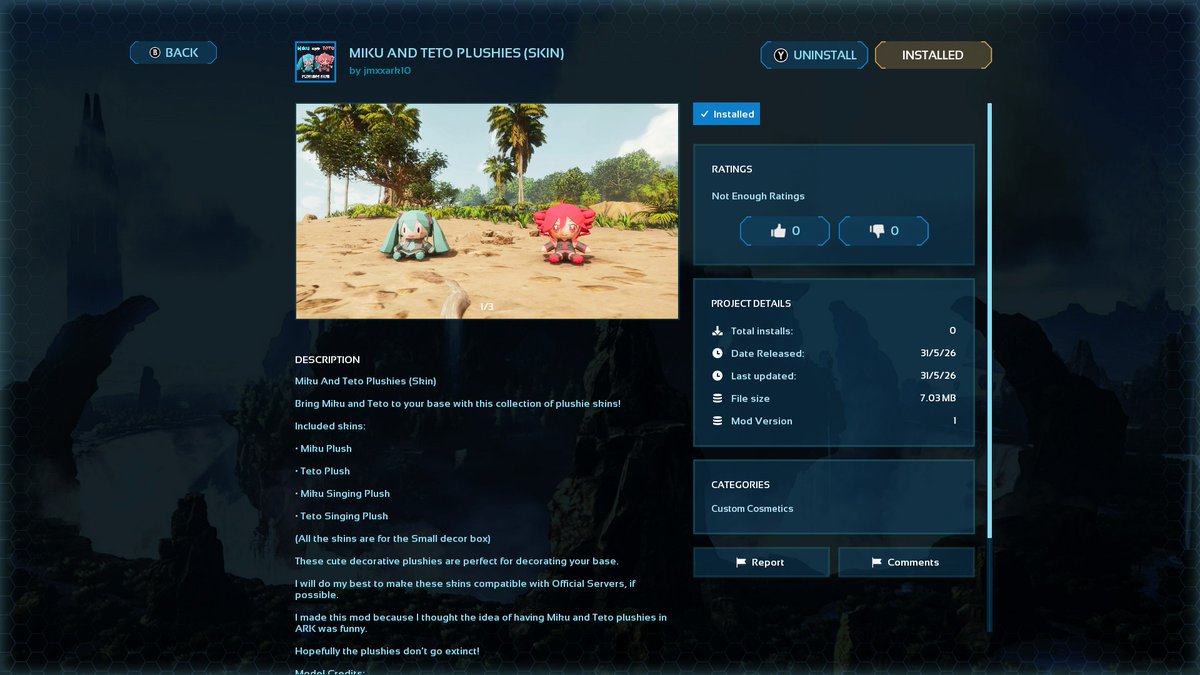This screenshot has height=675, width=1200.
Task: Click the flag icon on the Comments button
Action: 876,562
